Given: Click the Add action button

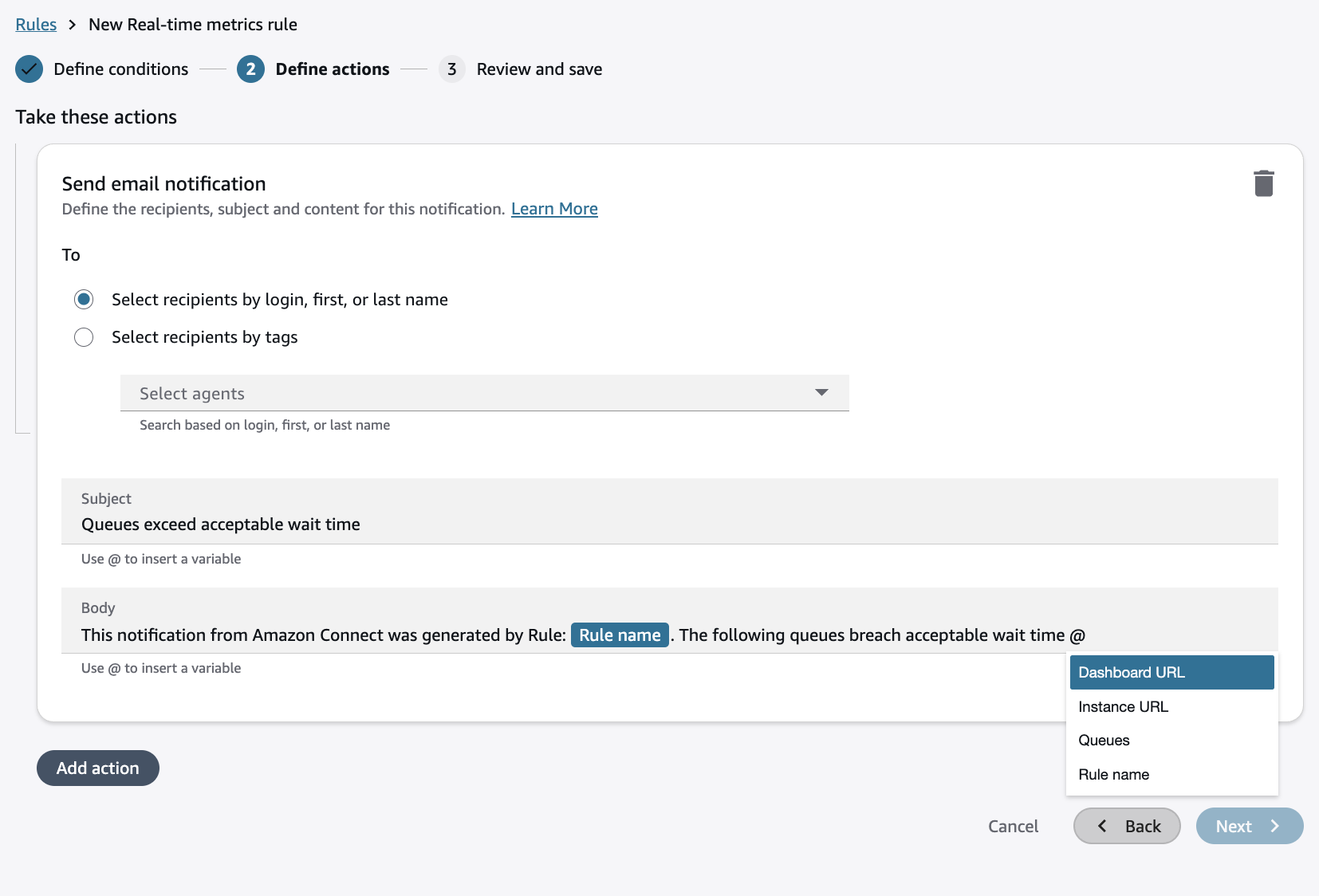Looking at the screenshot, I should pos(97,768).
